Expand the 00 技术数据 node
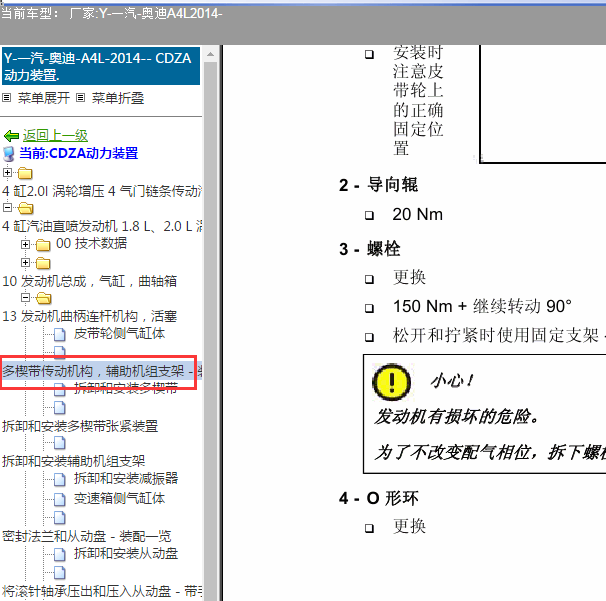This screenshot has height=601, width=606. (x=25, y=244)
